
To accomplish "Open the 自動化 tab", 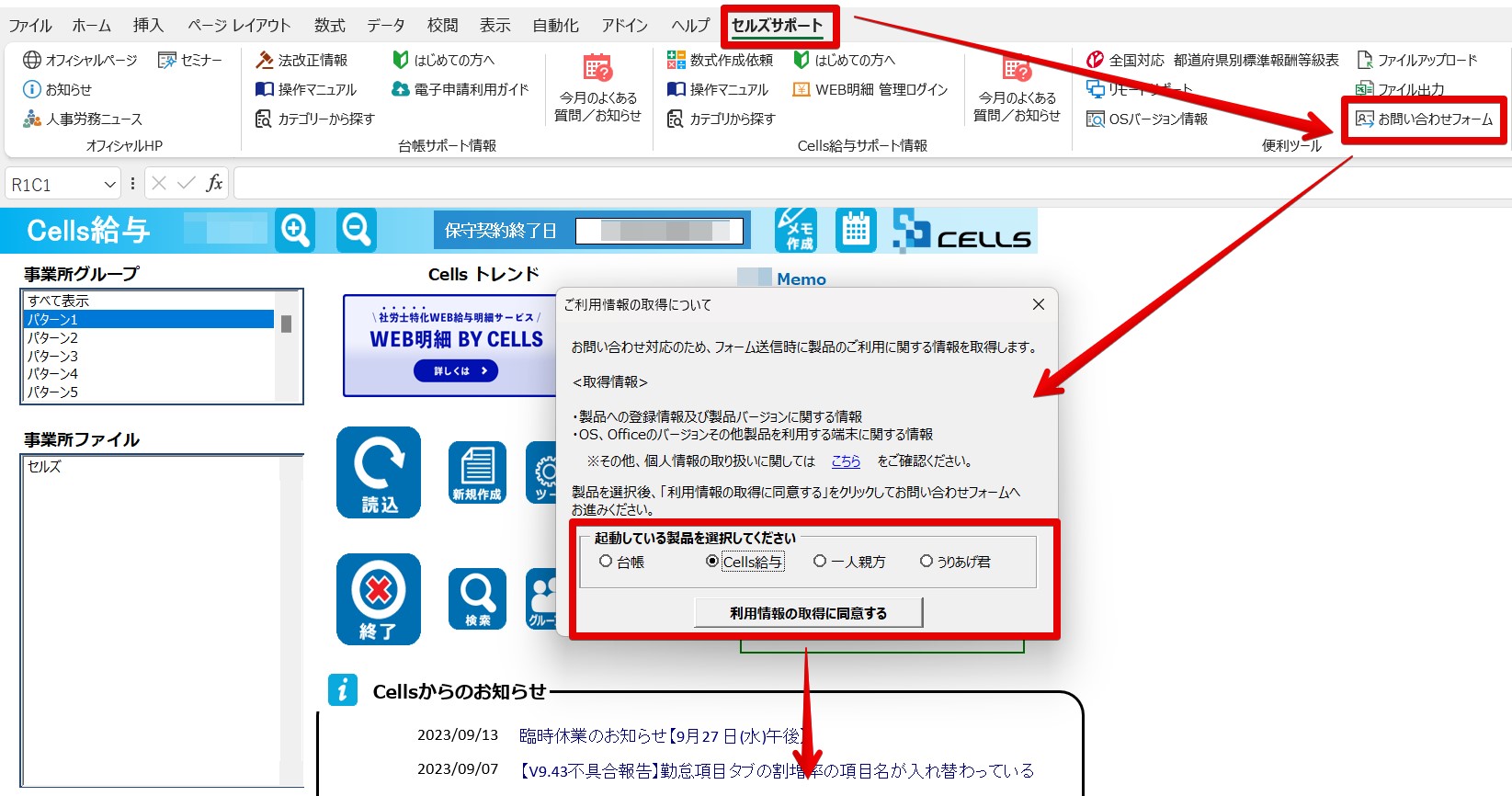I will click(x=556, y=26).
